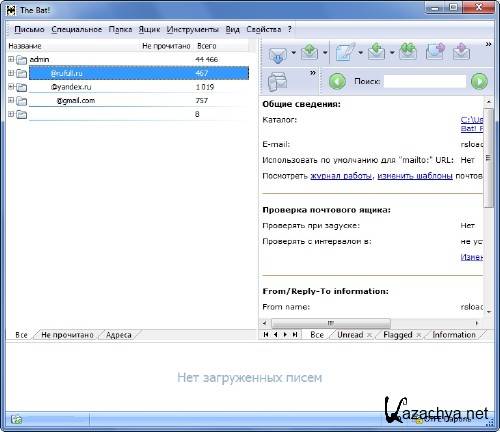
Task: Expand the yandex.ru account tree node
Action: 11,87
